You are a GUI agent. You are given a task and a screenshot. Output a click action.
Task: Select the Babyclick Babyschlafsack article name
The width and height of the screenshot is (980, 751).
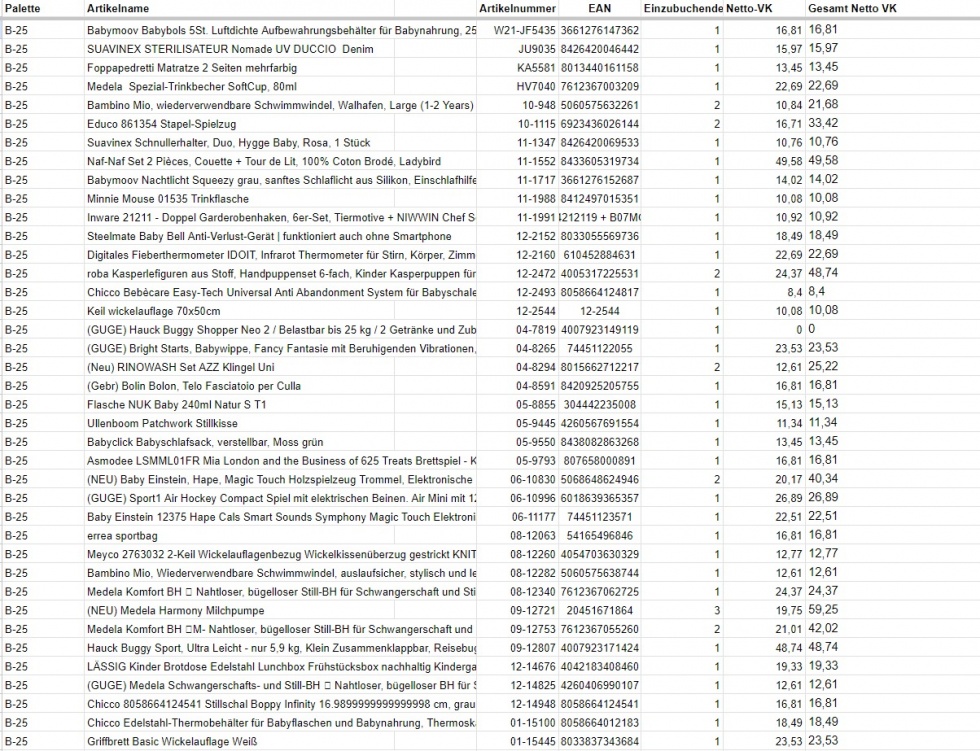[205, 442]
